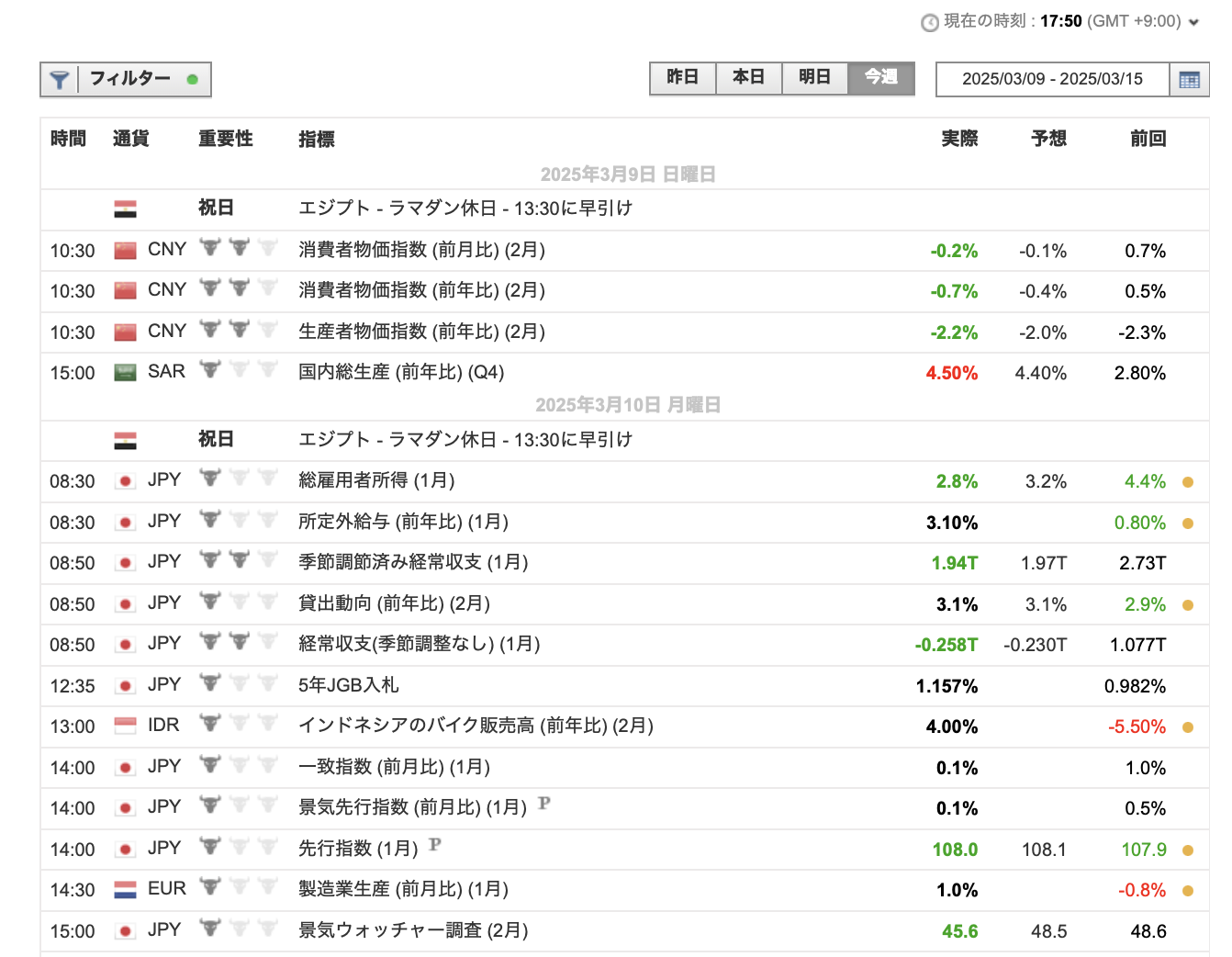The width and height of the screenshot is (1232, 957).
Task: Switch to the 本日 tab
Action: click(x=748, y=77)
